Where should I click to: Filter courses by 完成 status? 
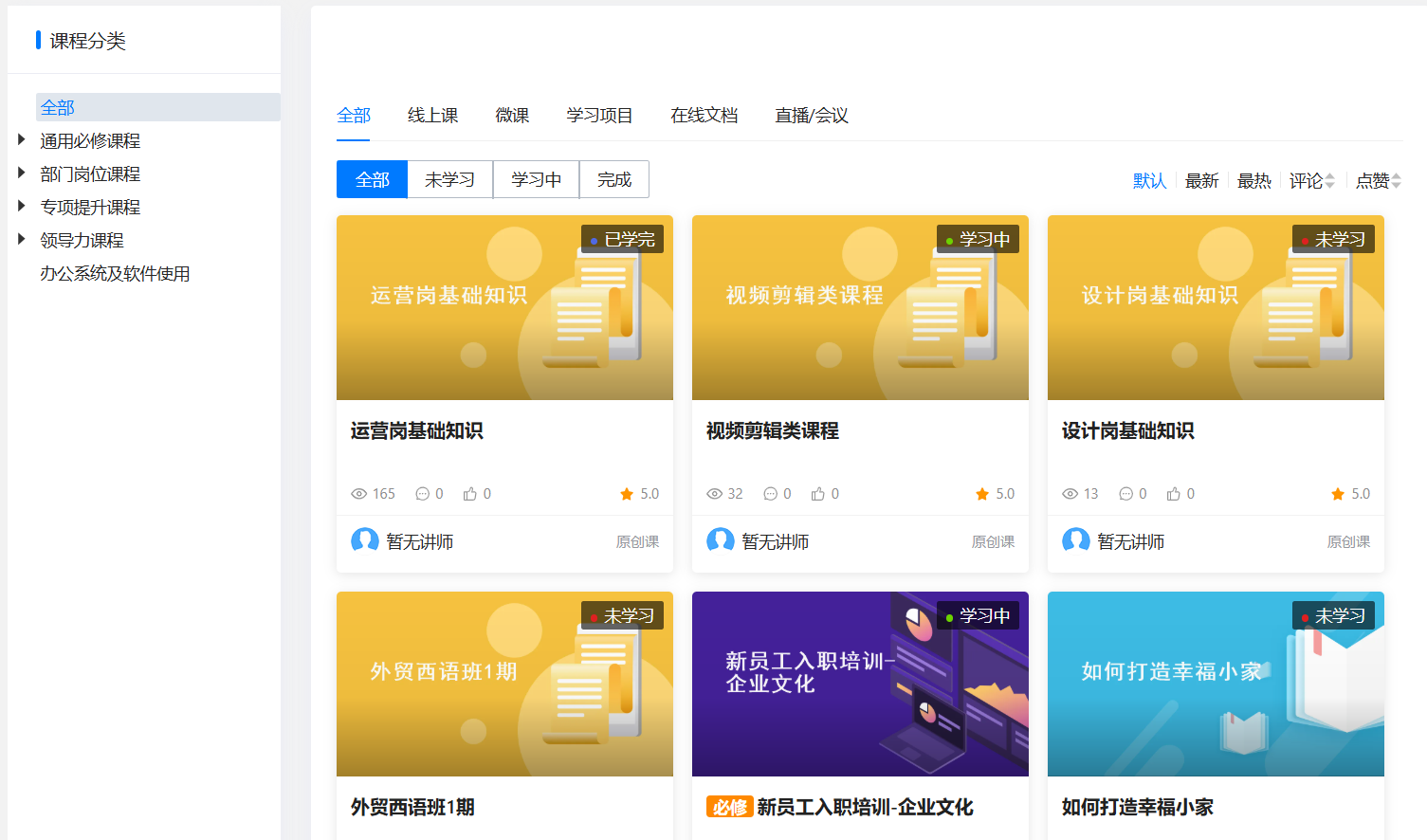tap(613, 179)
